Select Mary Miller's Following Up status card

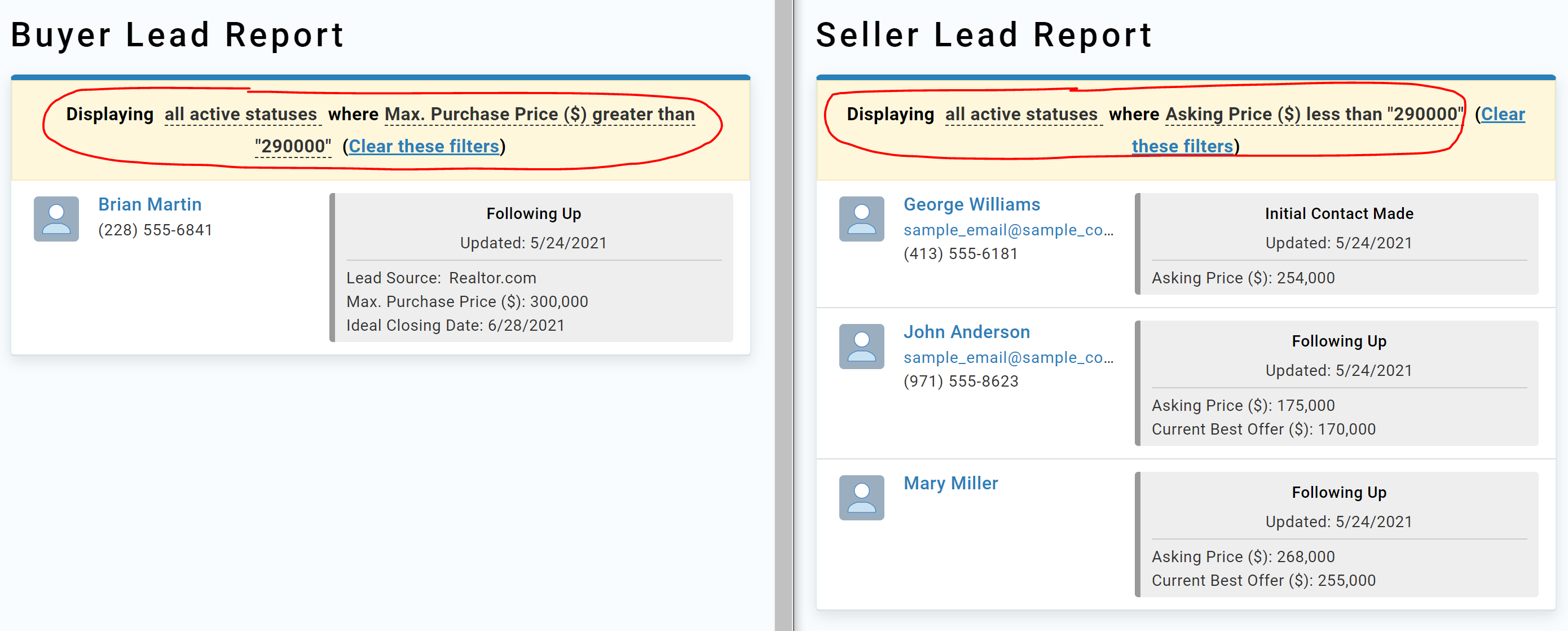click(x=1338, y=534)
